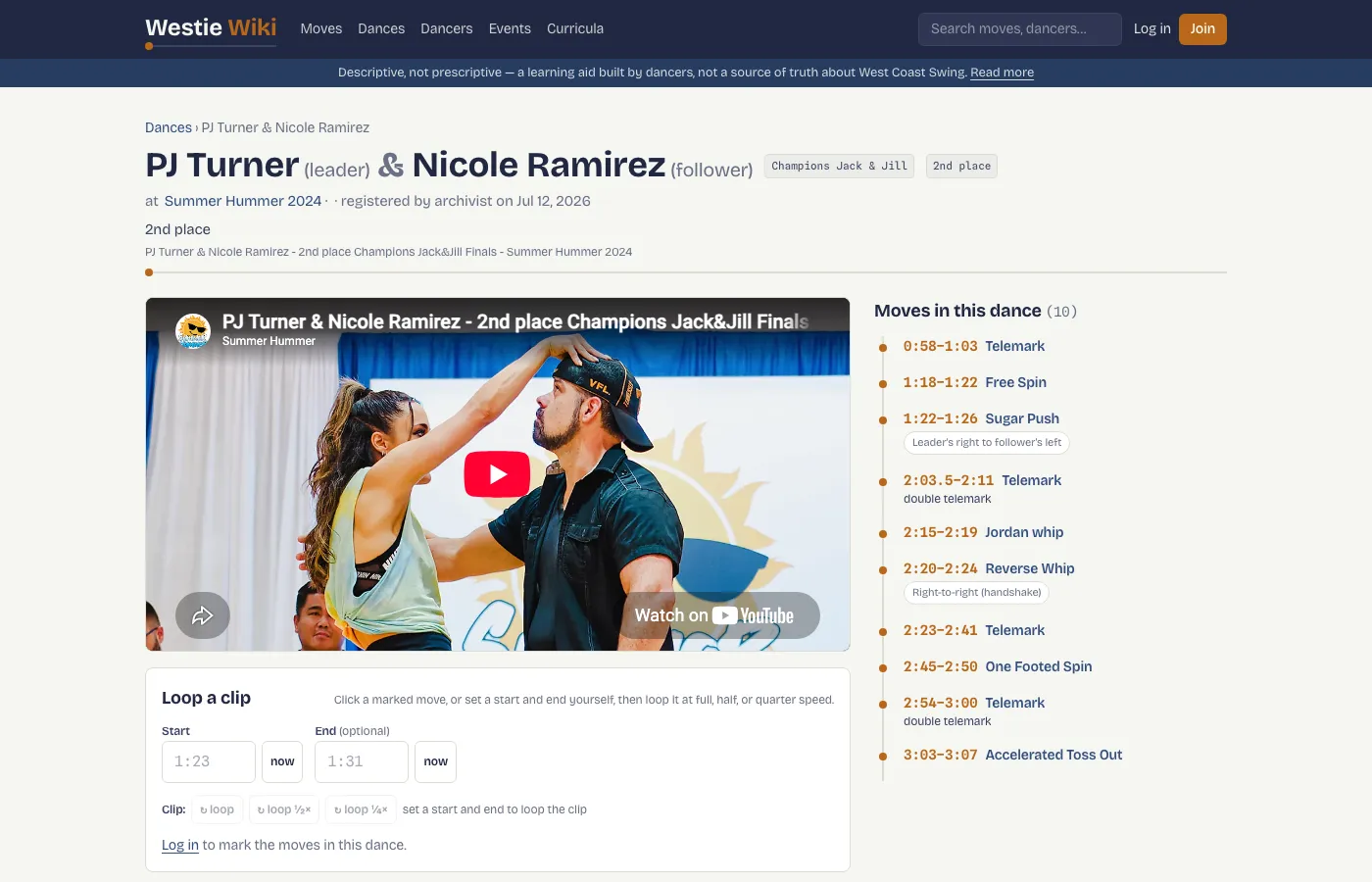Open the Summer Hummer channel avatar
Image resolution: width=1372 pixels, height=882 pixels.
[193, 331]
